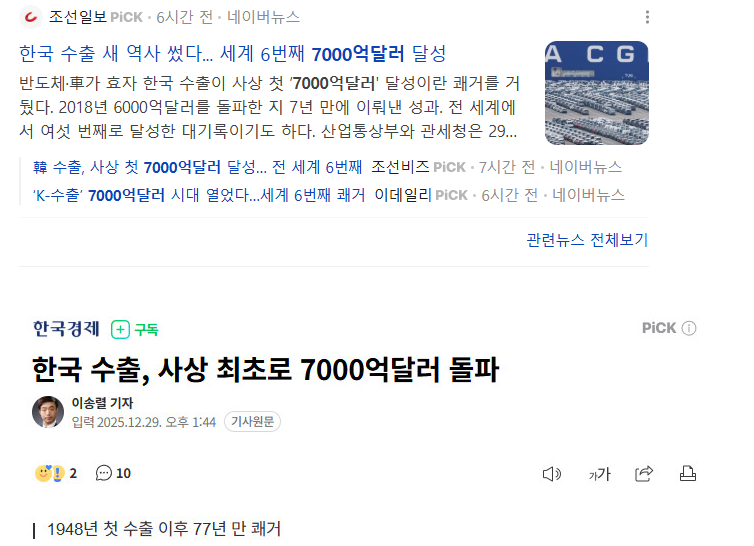
Task: Click the 조선일보 red logo icon
Action: coord(31,17)
